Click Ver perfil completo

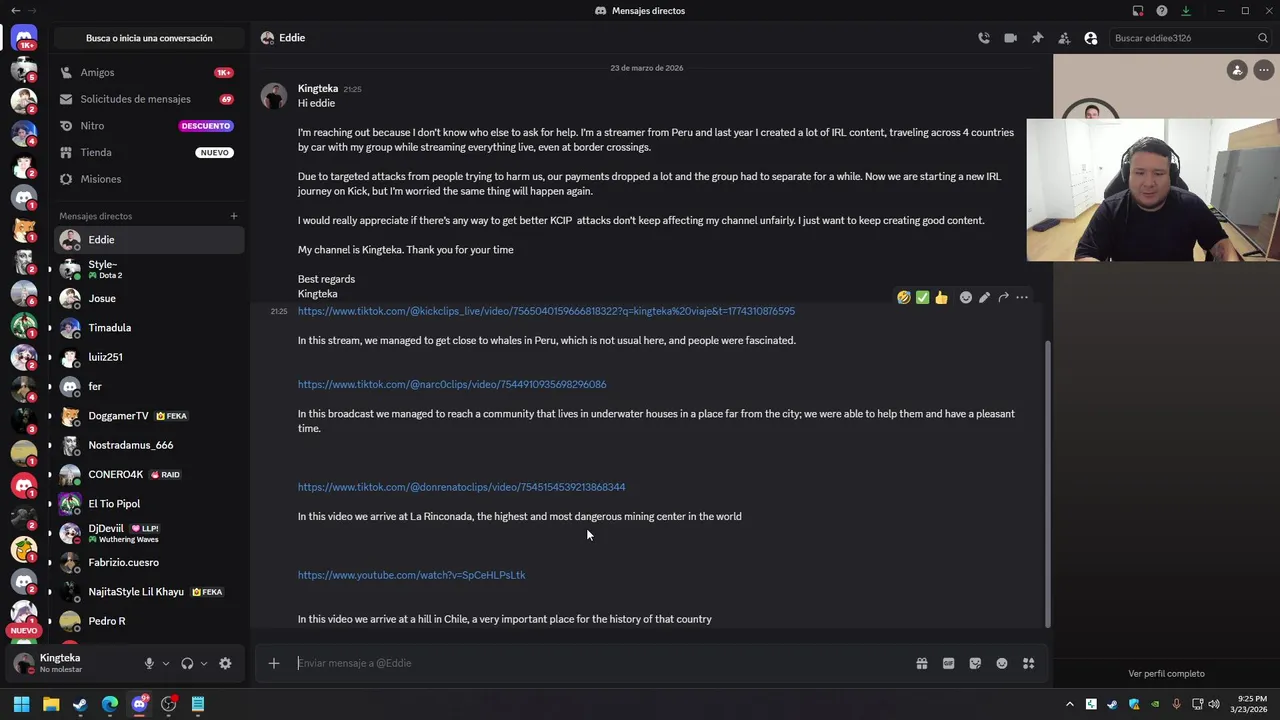coord(1166,674)
